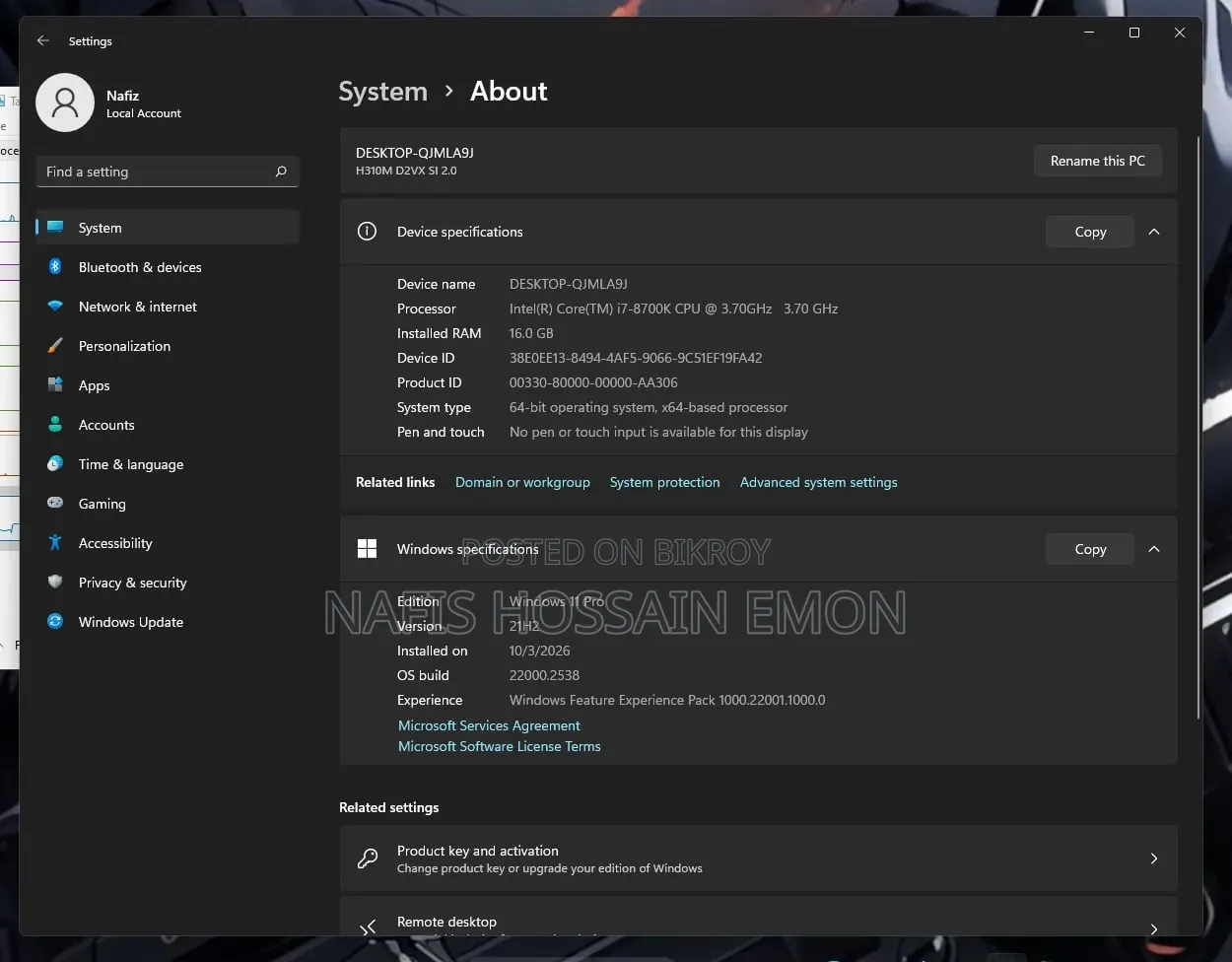Open Product key and activation

click(x=758, y=859)
